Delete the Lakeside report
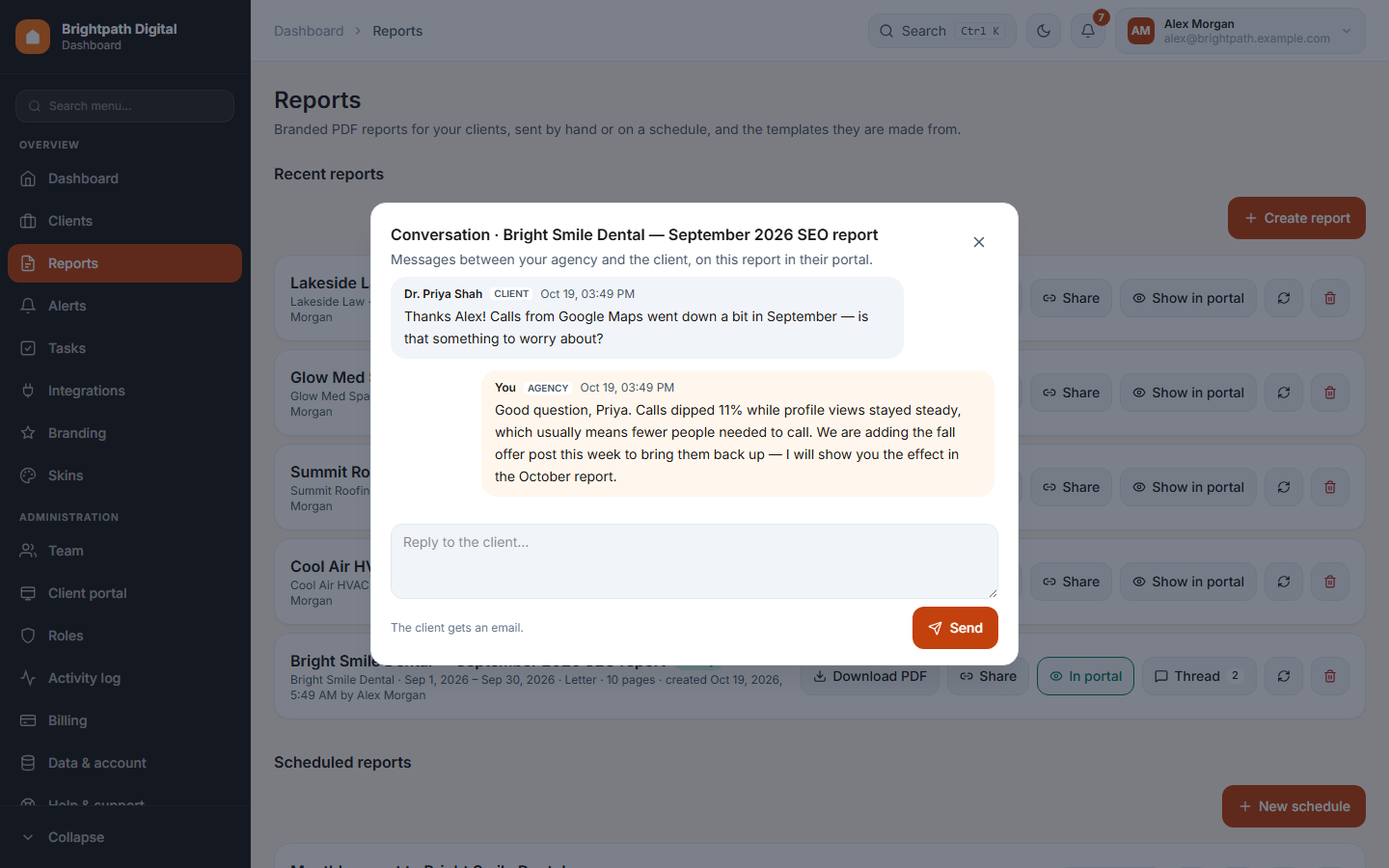 [x=1330, y=298]
